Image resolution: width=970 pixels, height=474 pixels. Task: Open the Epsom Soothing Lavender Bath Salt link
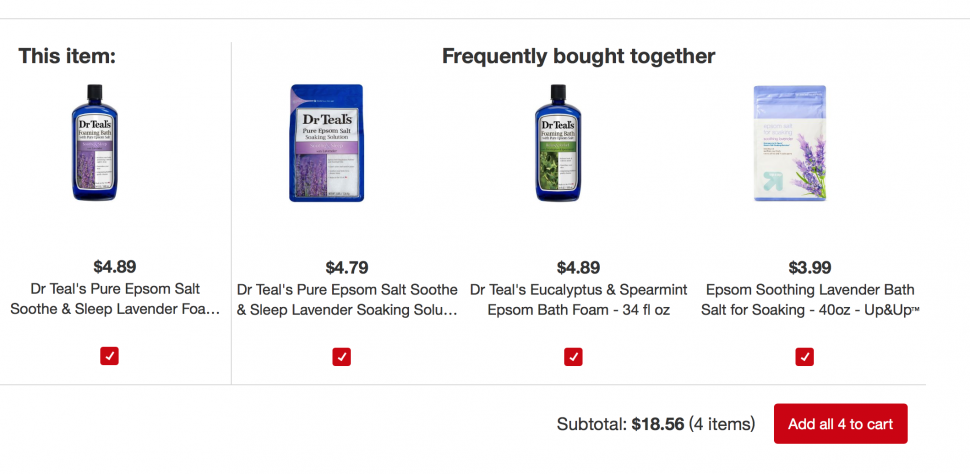[x=810, y=299]
